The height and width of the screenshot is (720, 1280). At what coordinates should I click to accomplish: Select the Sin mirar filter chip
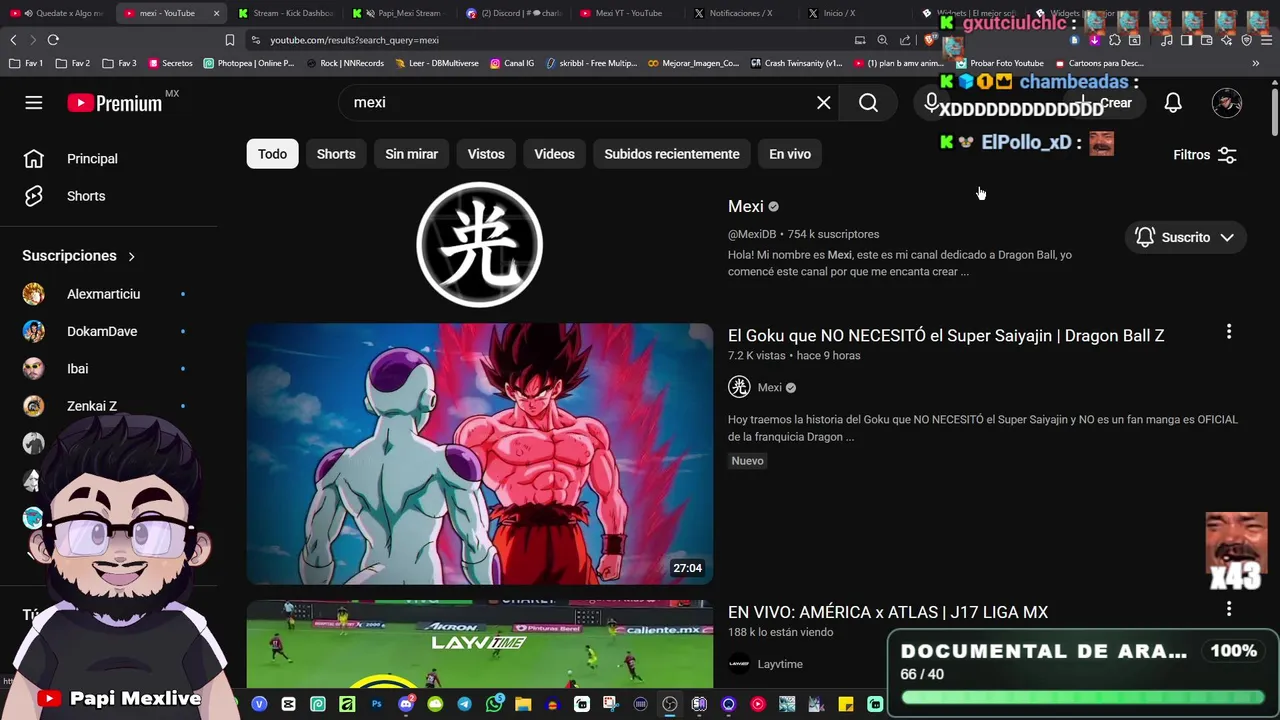412,154
